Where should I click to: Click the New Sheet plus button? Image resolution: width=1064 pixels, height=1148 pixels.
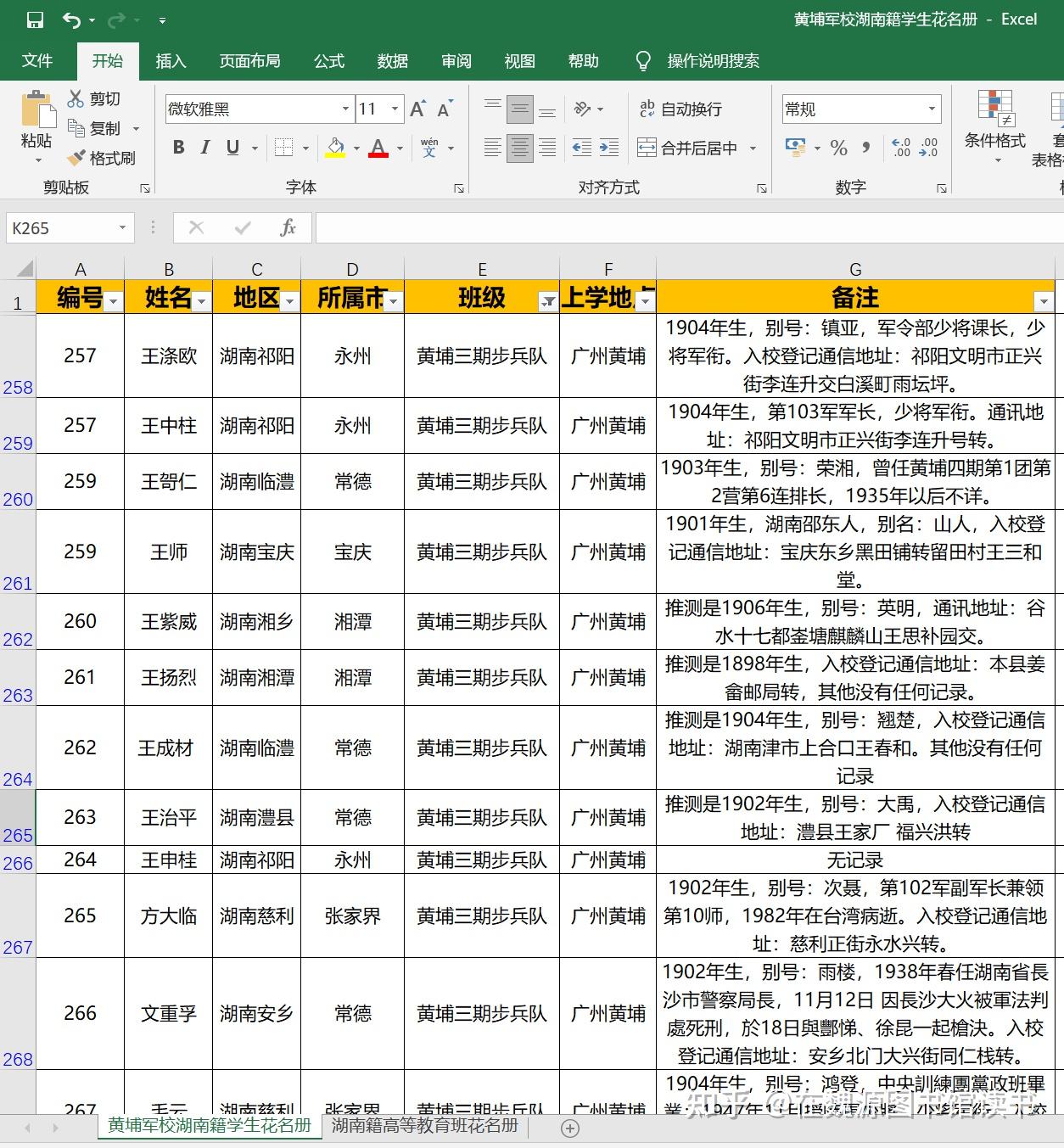pyautogui.click(x=570, y=1128)
